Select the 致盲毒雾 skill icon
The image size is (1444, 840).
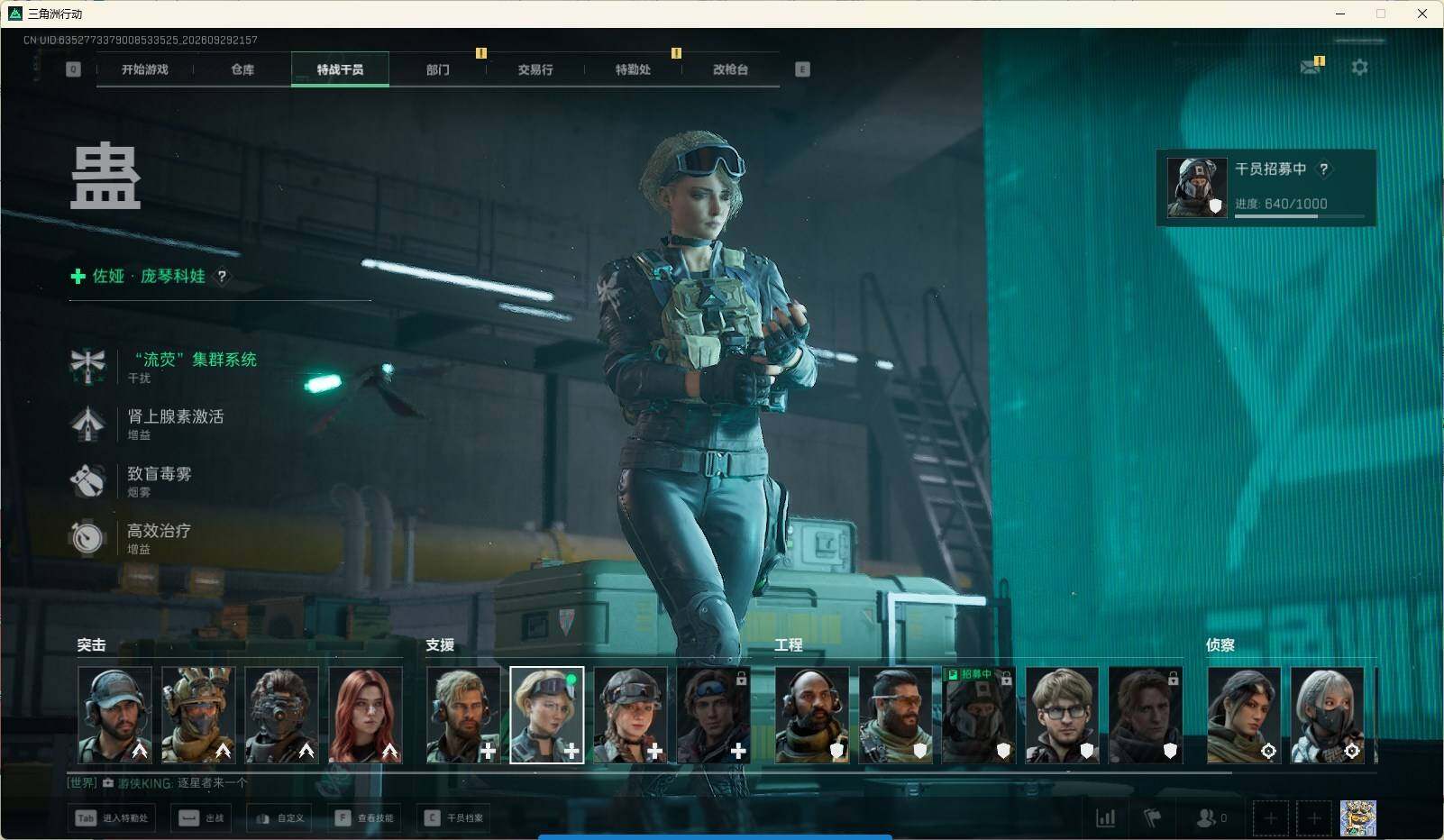[87, 480]
